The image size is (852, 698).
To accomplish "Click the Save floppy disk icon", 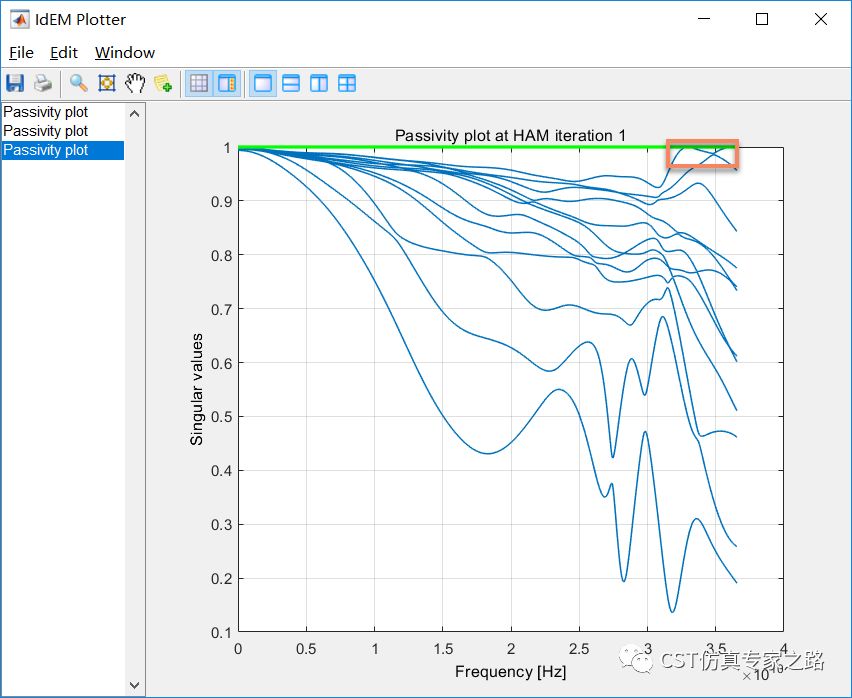I will click(x=15, y=83).
